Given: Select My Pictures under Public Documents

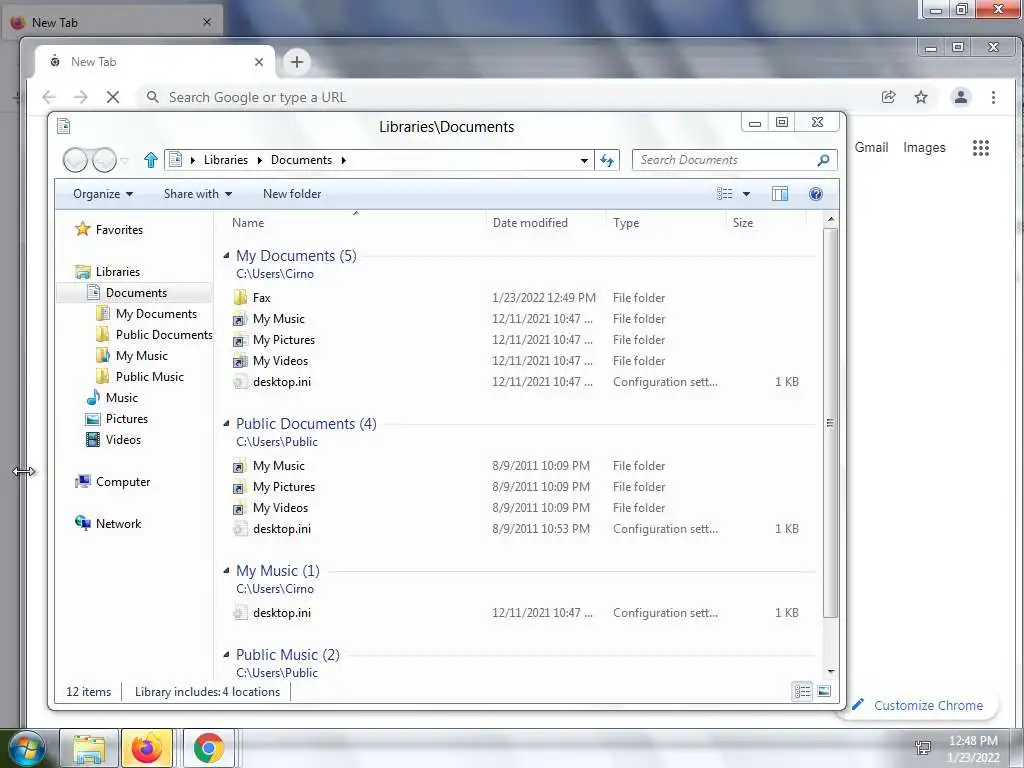Looking at the screenshot, I should pos(283,487).
